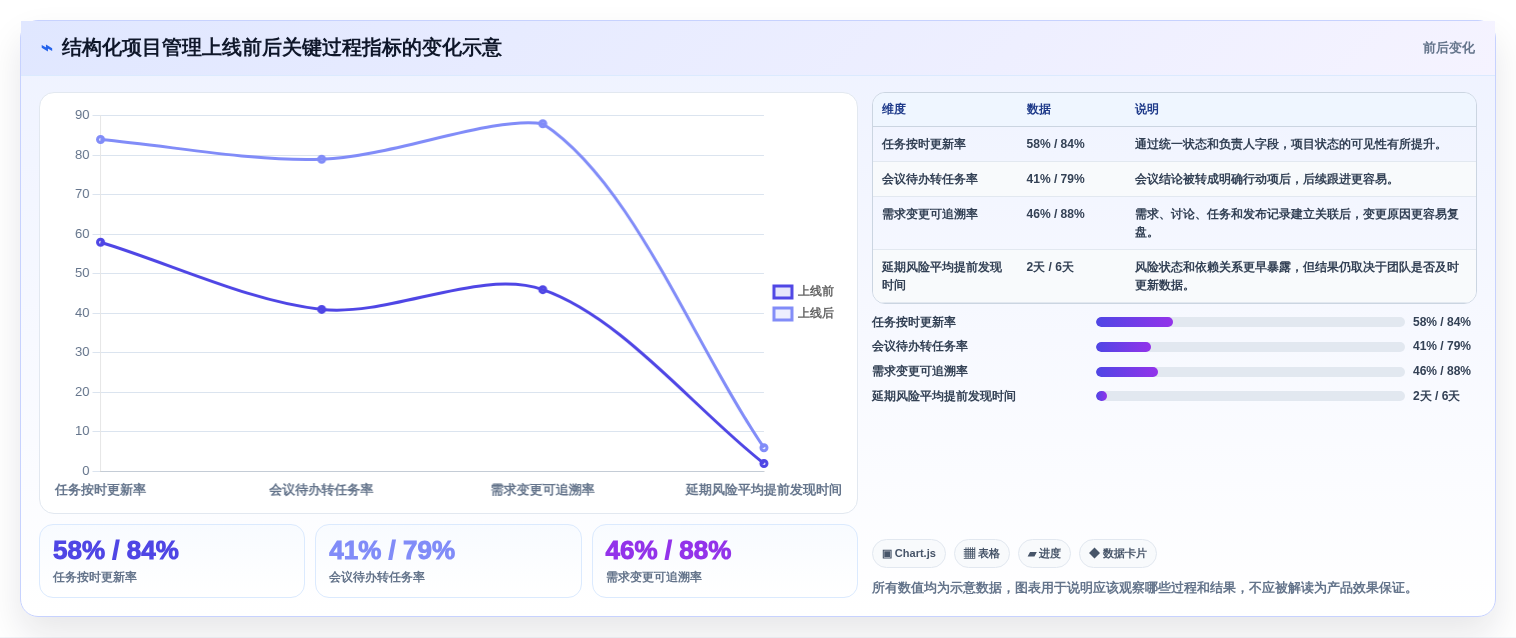Click the description starting 通过统一状态

tap(1290, 144)
